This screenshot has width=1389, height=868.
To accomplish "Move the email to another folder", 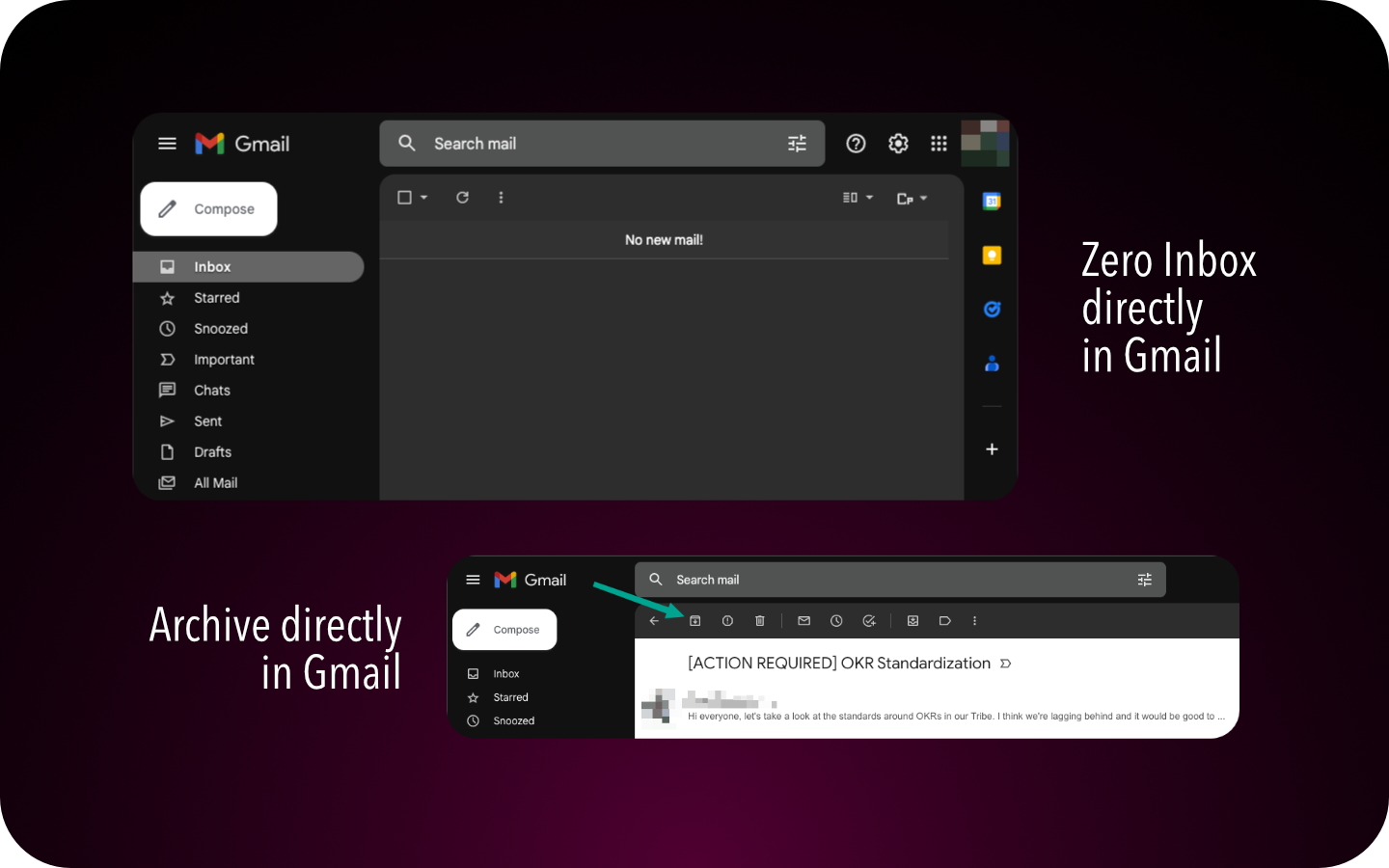I will click(912, 621).
